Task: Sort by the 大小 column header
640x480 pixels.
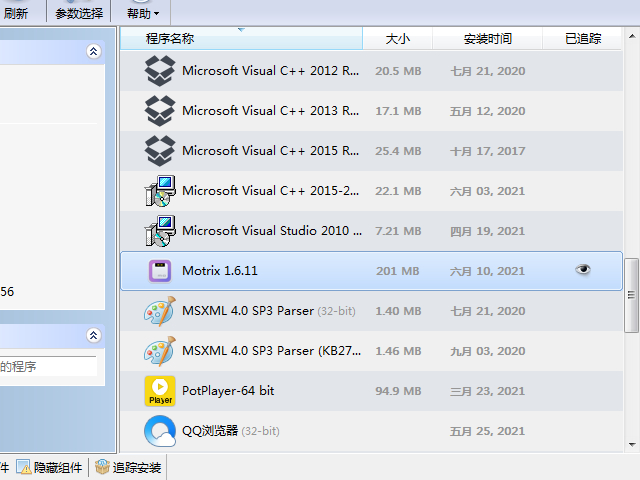Action: [398, 39]
